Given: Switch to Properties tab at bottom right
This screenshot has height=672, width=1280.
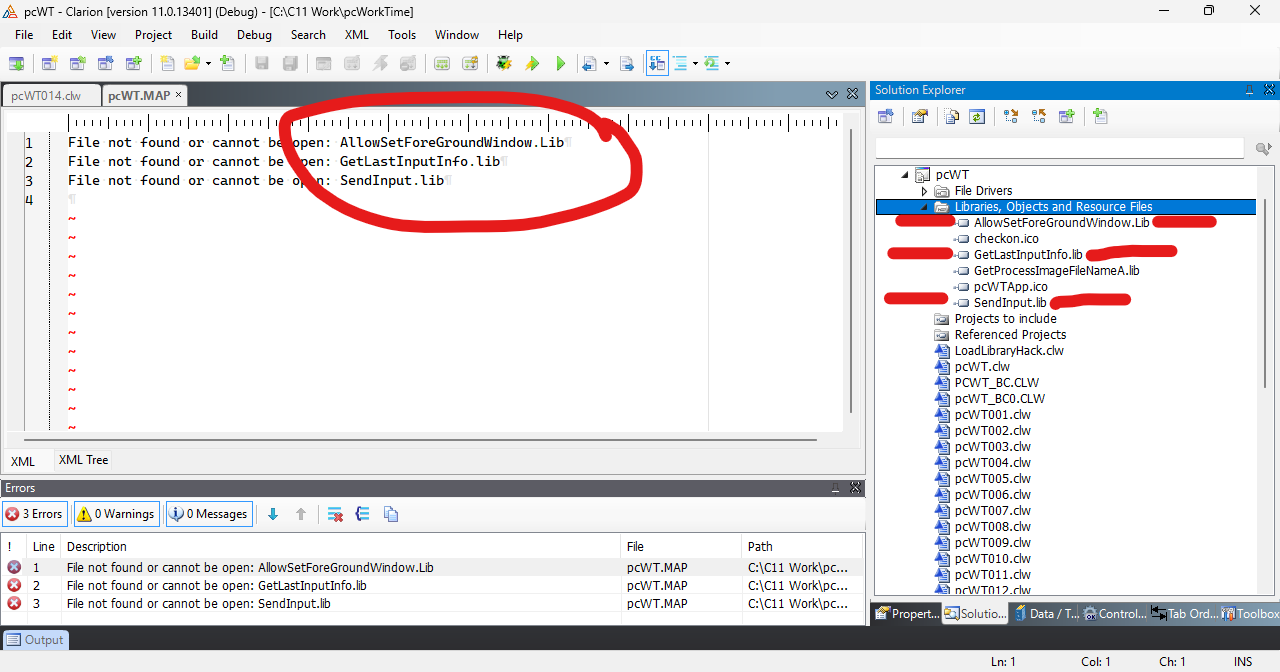Looking at the screenshot, I should coord(906,614).
